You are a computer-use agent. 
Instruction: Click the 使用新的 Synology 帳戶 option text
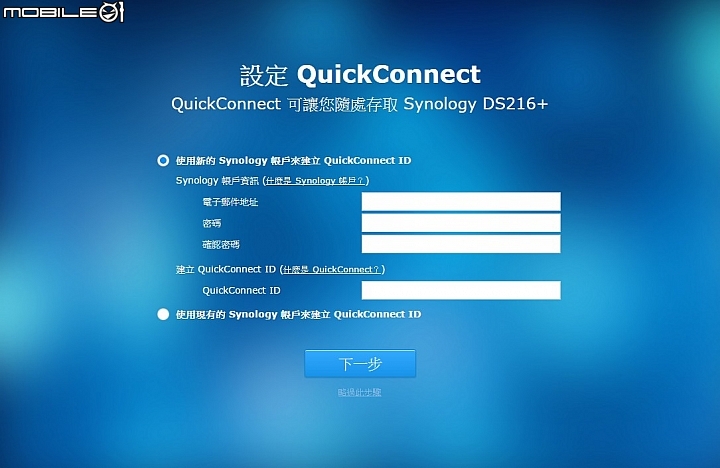pos(293,160)
